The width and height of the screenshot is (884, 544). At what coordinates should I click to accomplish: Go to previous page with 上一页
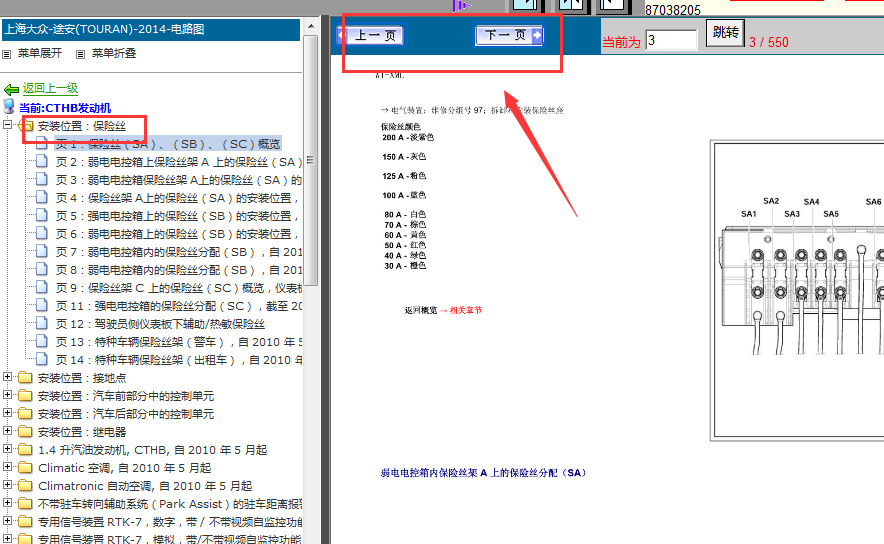[370, 36]
